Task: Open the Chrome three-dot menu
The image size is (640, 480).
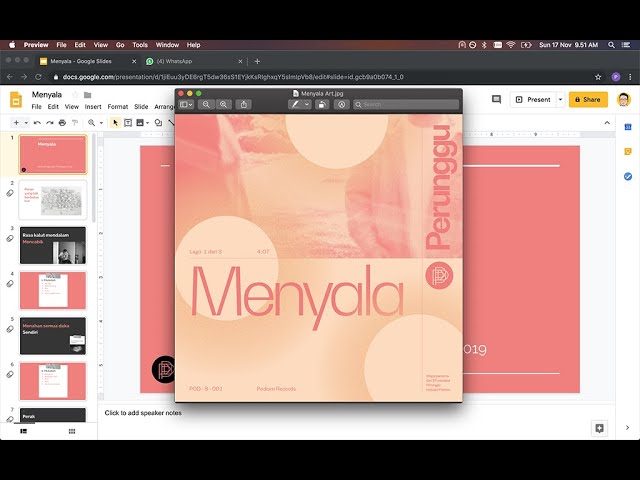Action: point(630,77)
